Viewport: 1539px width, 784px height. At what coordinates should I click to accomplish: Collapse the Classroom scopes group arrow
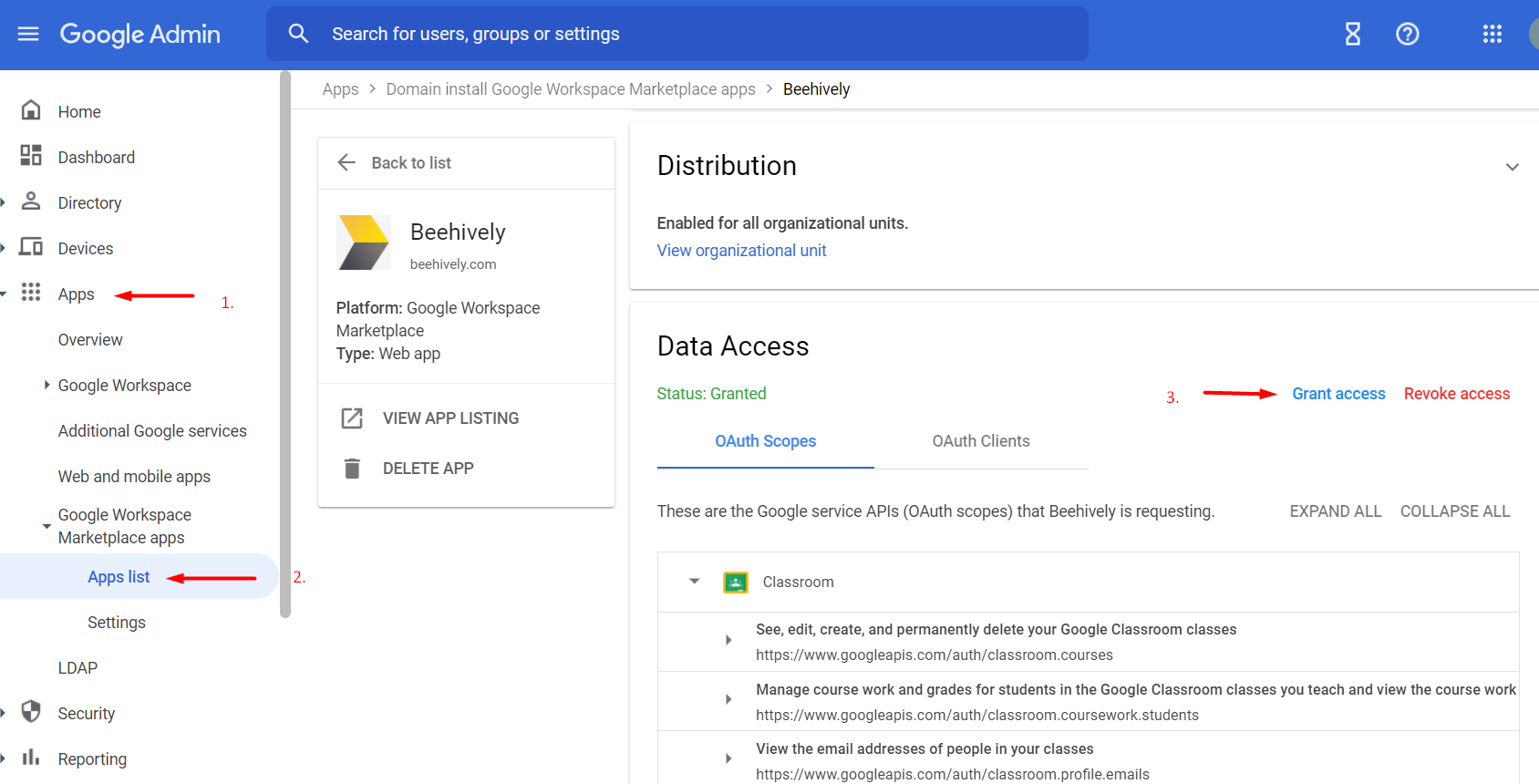click(695, 581)
